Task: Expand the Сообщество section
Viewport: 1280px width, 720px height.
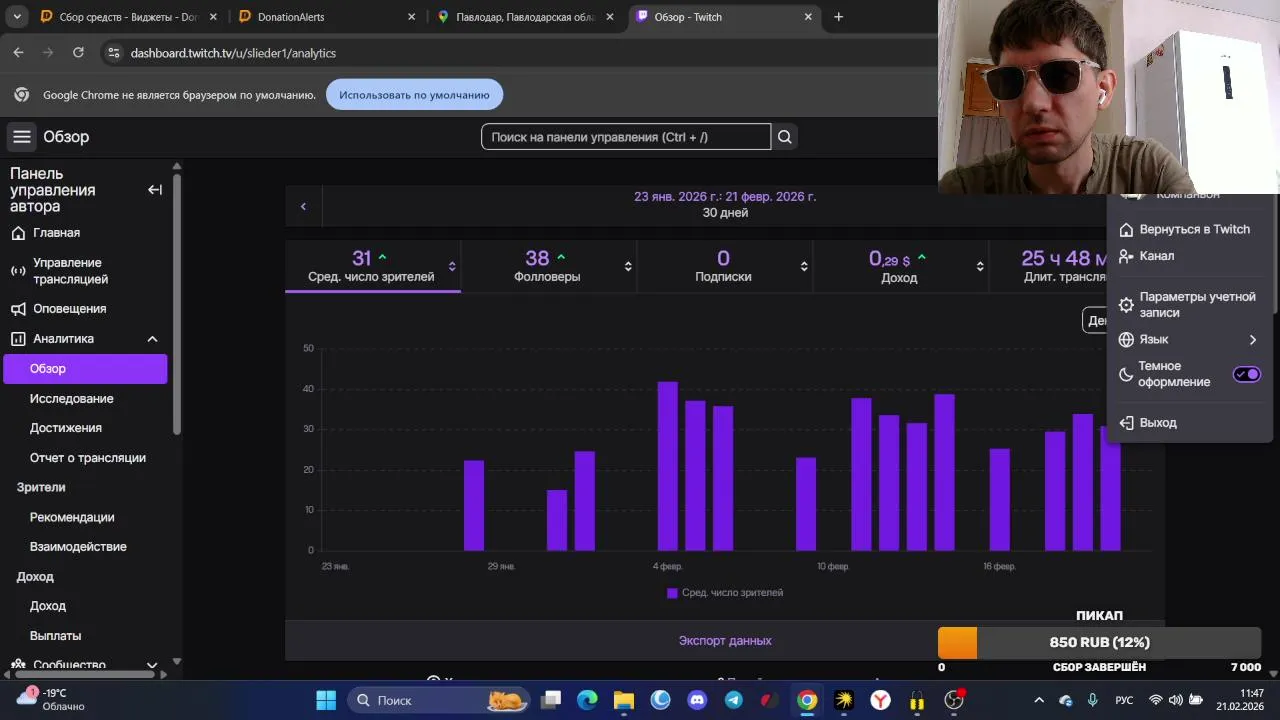Action: pyautogui.click(x=152, y=665)
